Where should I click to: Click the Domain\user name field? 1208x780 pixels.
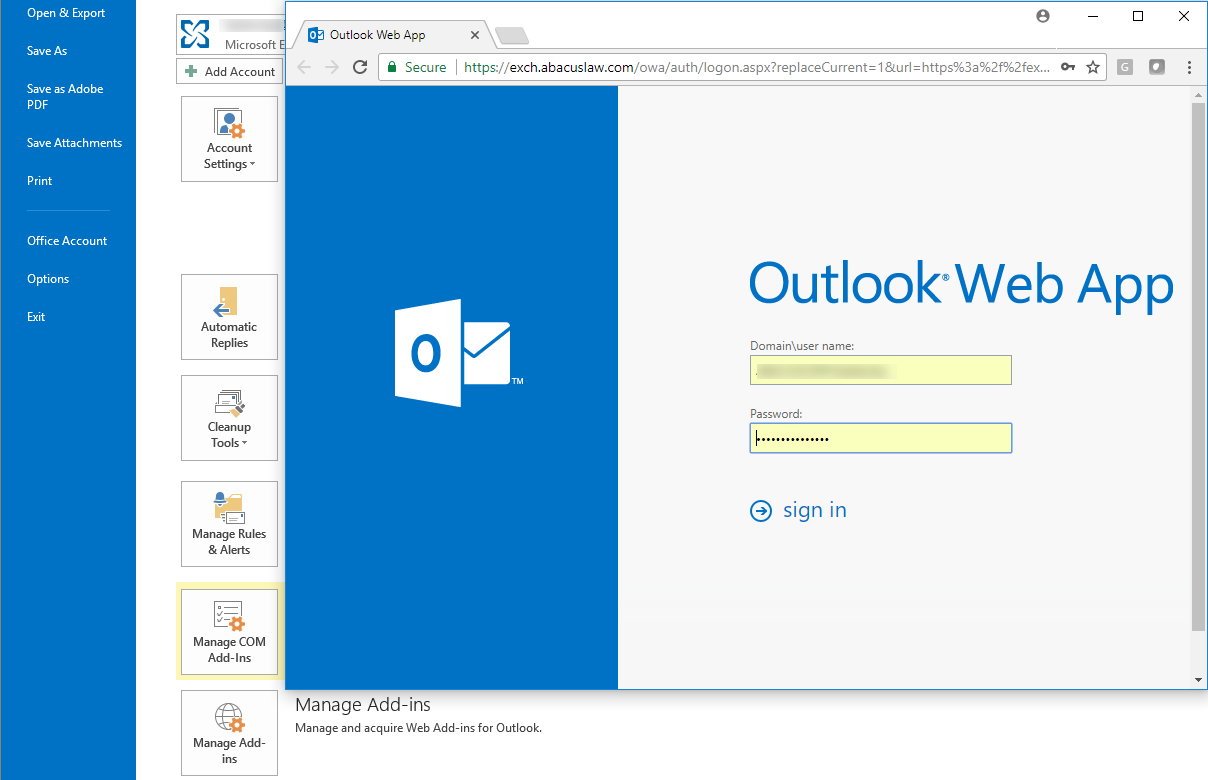pos(881,370)
